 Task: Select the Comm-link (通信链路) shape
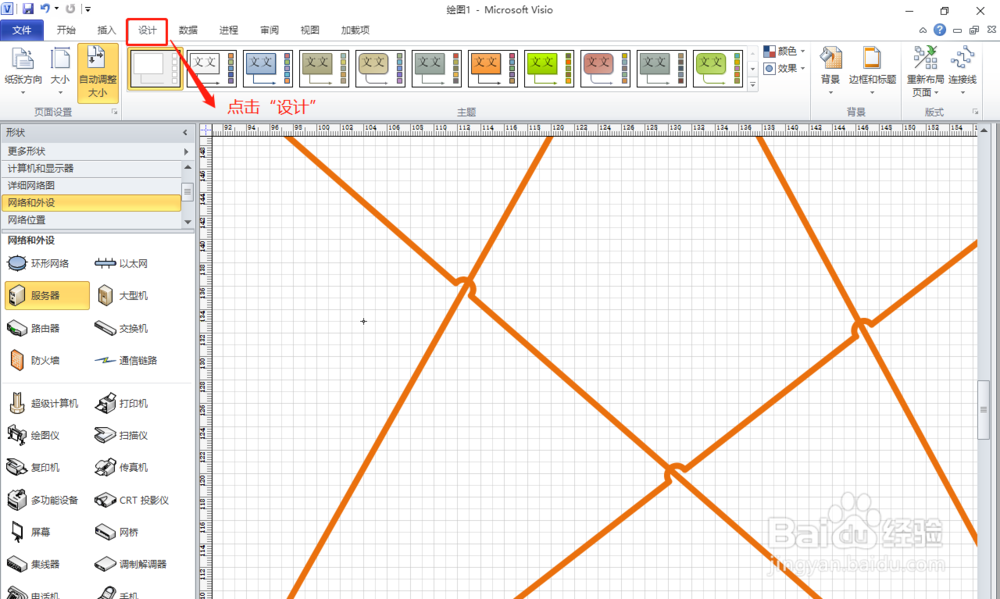coord(126,360)
